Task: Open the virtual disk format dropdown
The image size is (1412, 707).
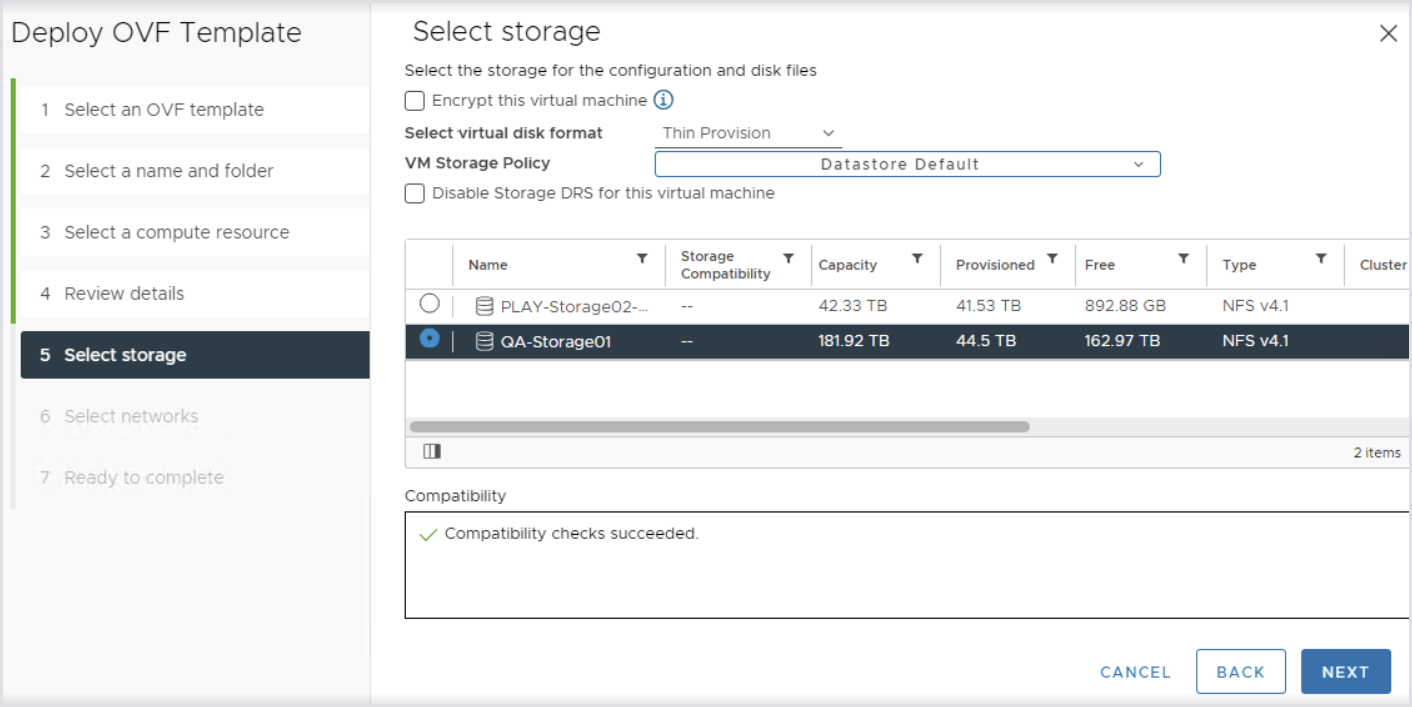Action: pyautogui.click(x=747, y=133)
